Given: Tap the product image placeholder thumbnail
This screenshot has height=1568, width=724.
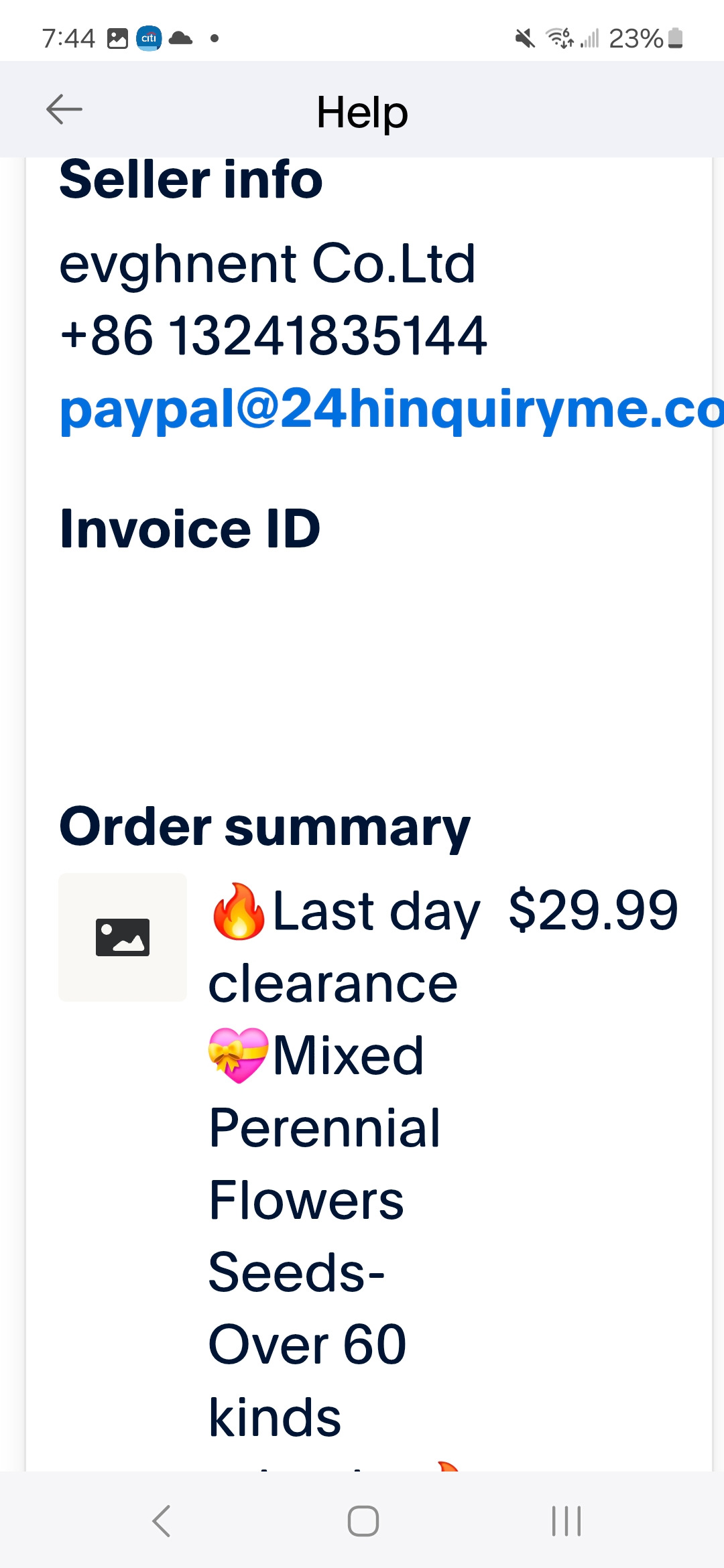Looking at the screenshot, I should [123, 937].
